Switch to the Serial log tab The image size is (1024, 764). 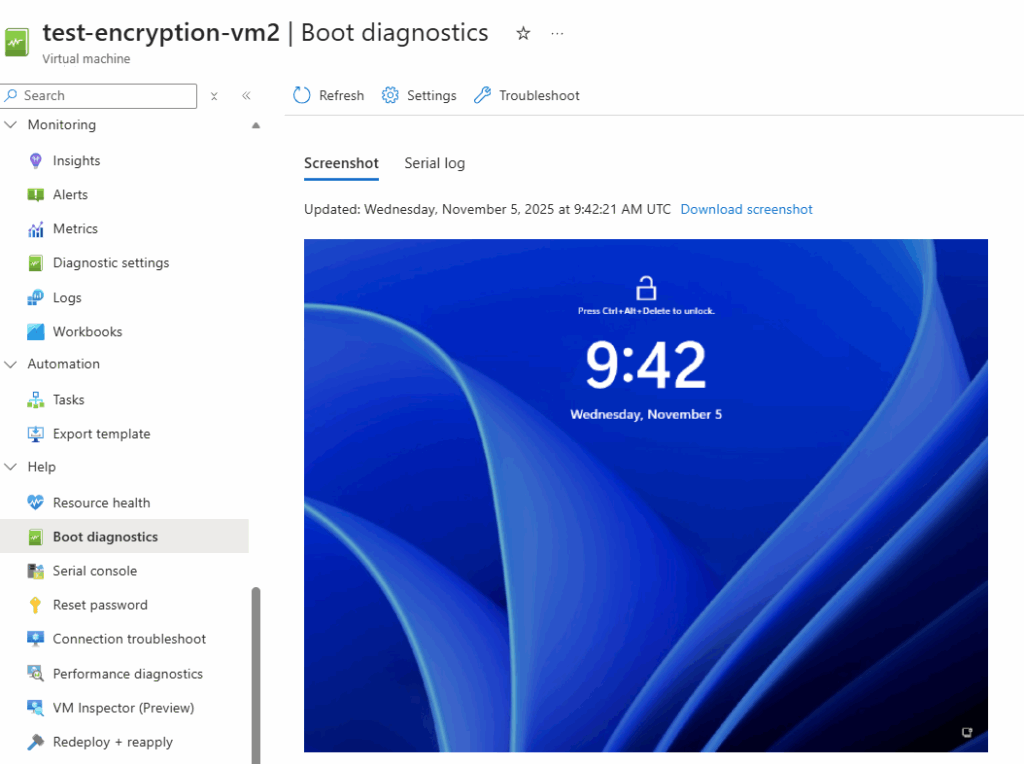click(434, 163)
